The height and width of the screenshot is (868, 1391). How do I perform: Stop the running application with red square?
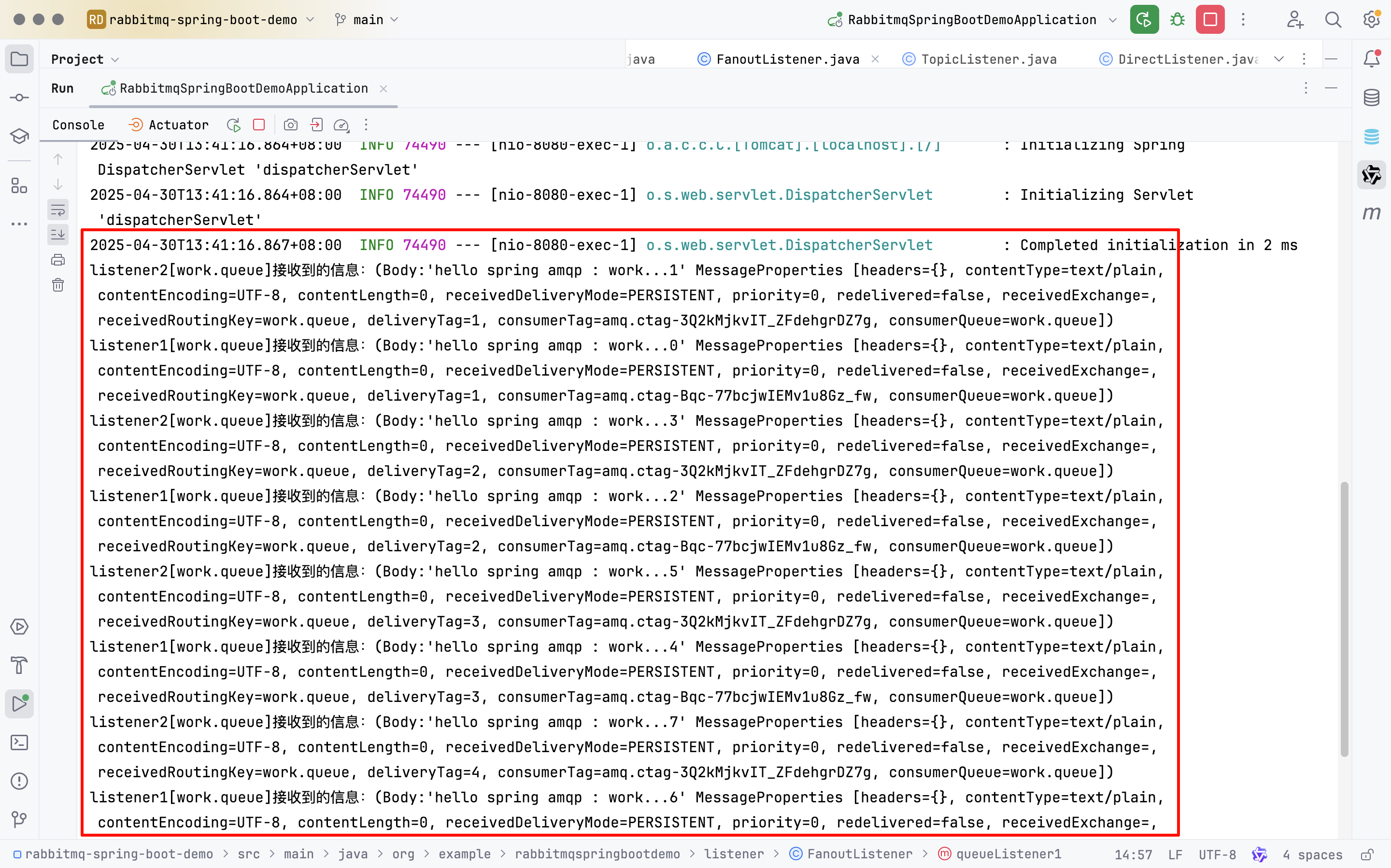1210,19
